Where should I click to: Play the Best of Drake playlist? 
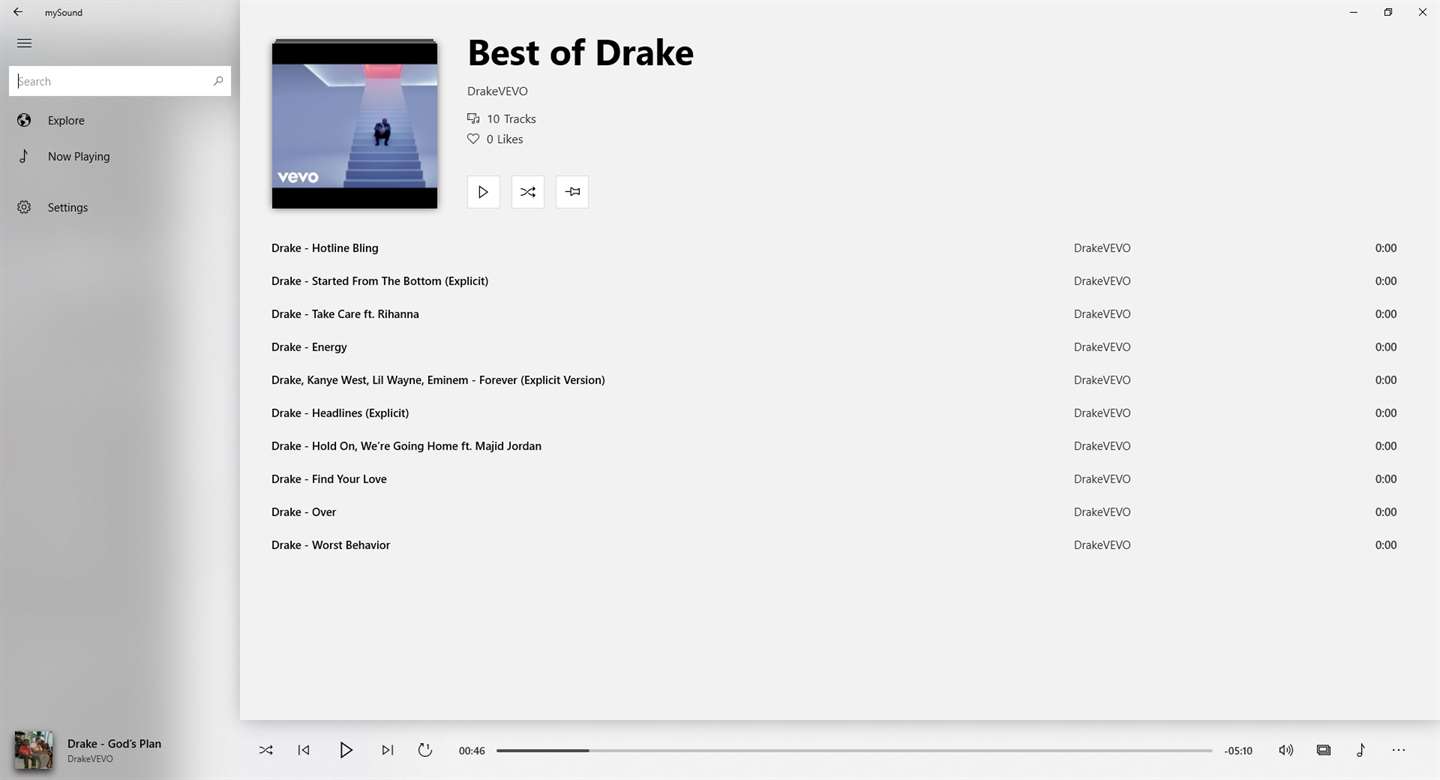483,192
